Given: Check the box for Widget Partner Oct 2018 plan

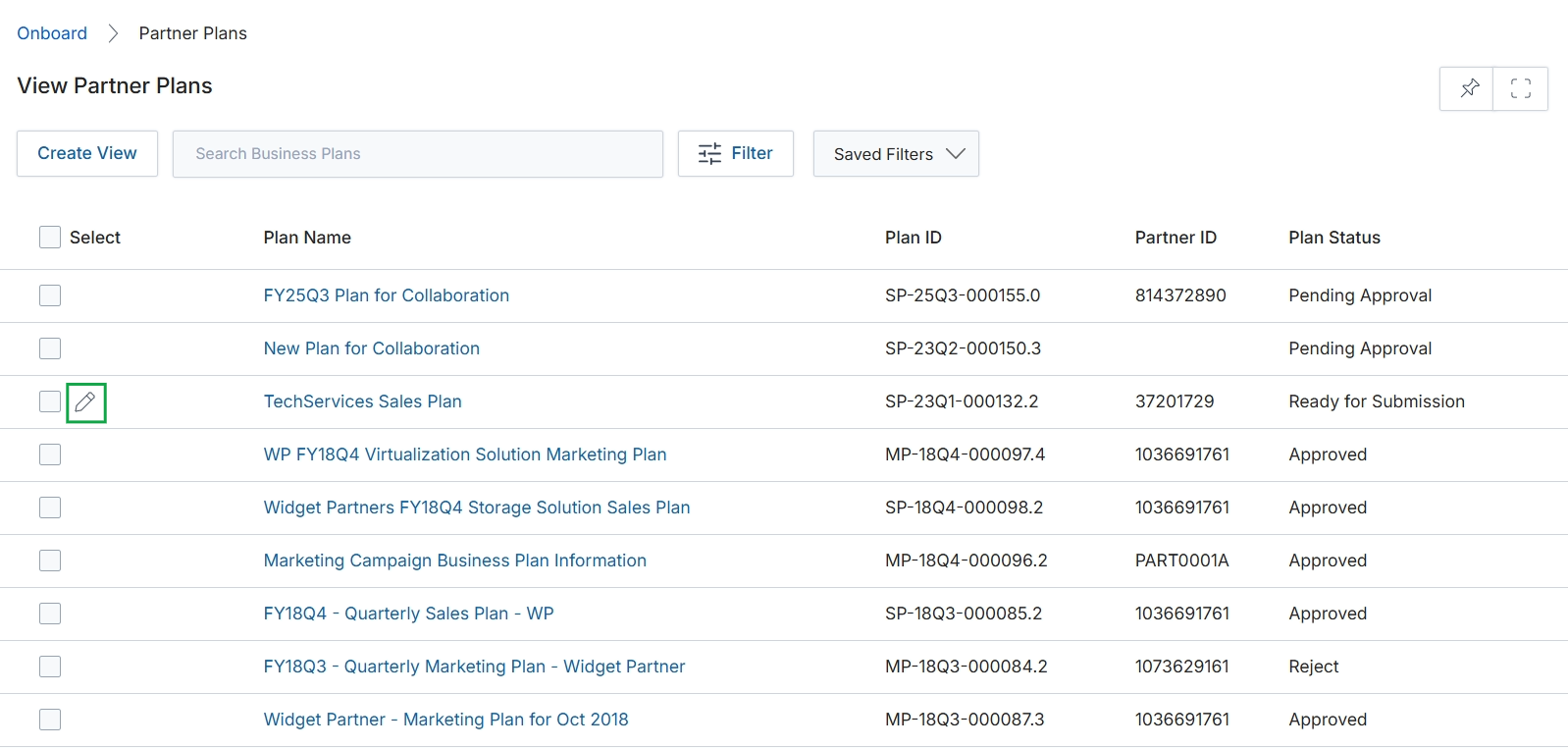Looking at the screenshot, I should (50, 720).
